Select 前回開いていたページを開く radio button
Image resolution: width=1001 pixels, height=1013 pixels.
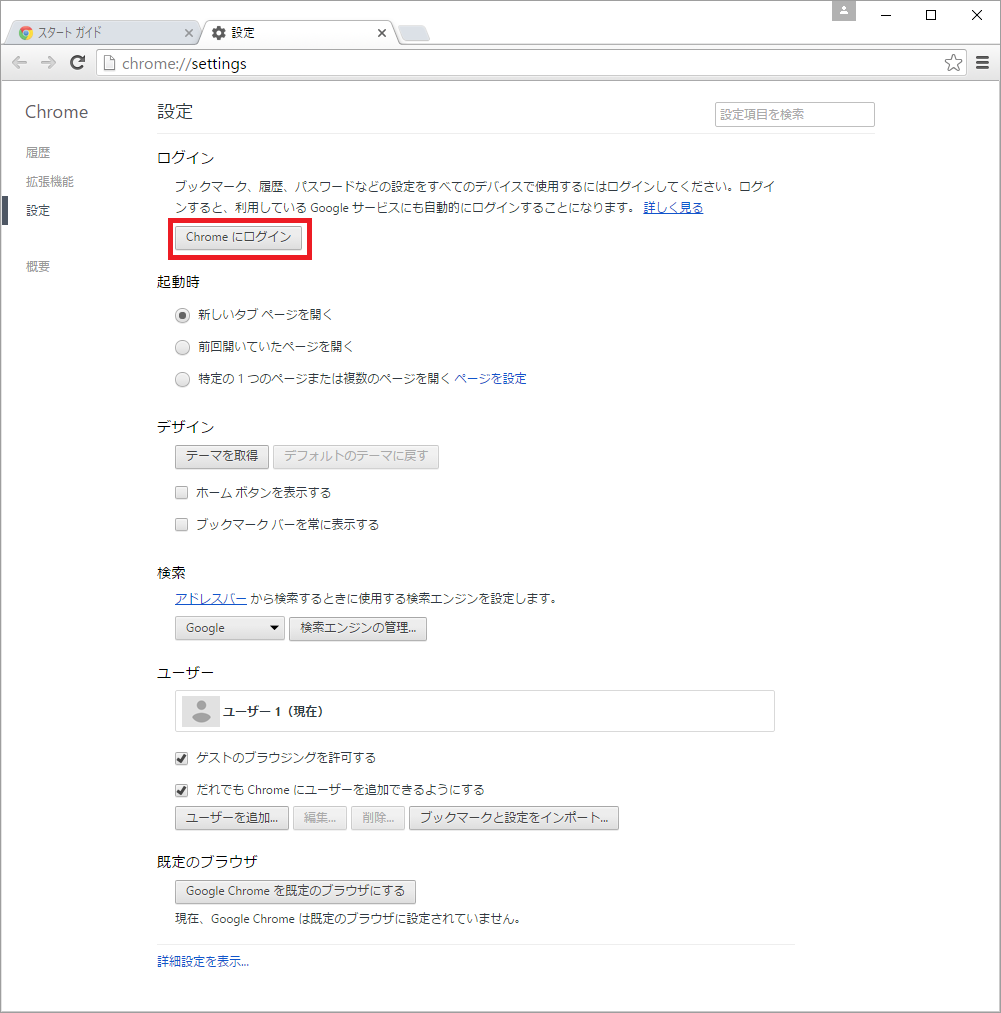click(182, 347)
